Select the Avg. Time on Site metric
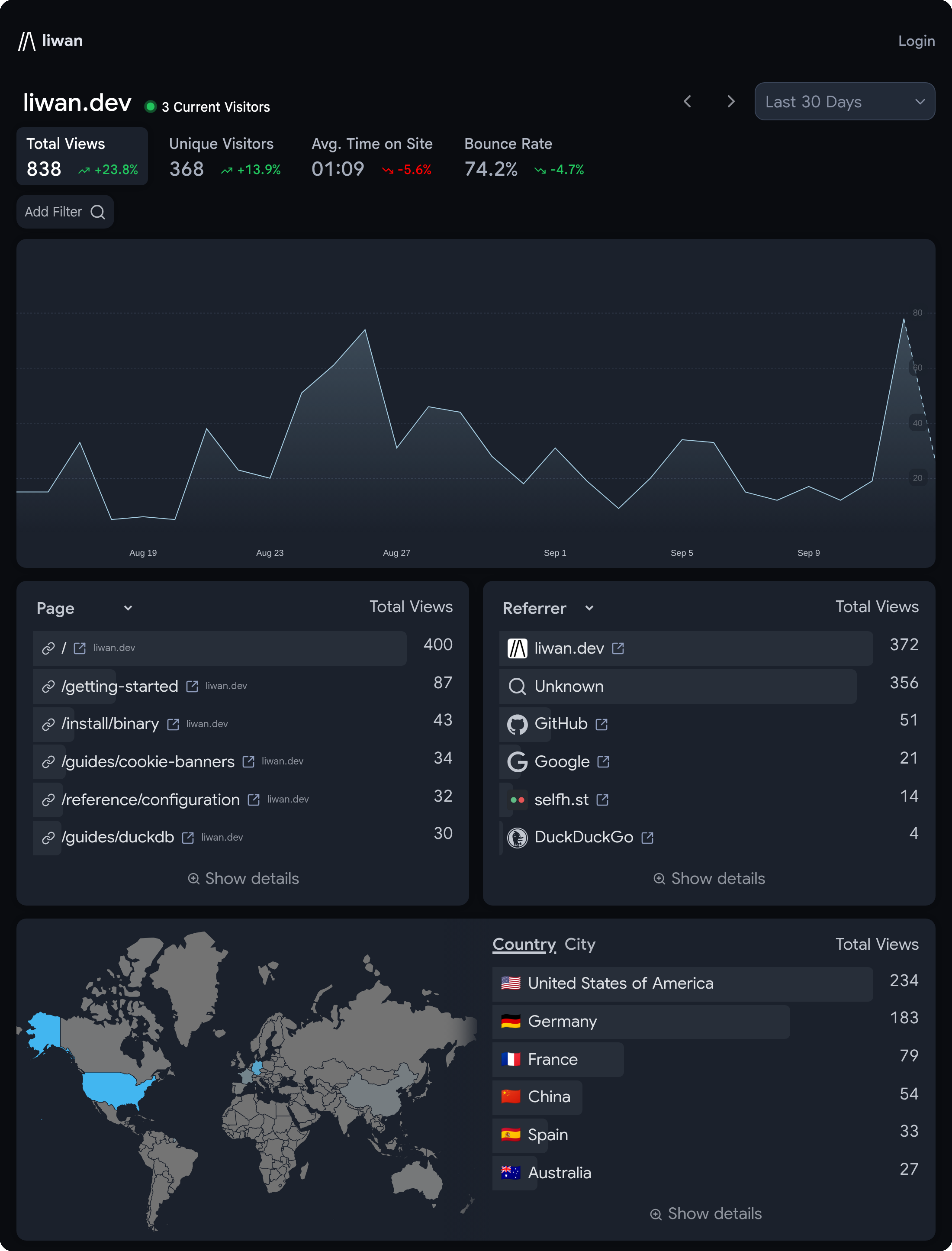Viewport: 952px width, 1251px height. pyautogui.click(x=372, y=156)
